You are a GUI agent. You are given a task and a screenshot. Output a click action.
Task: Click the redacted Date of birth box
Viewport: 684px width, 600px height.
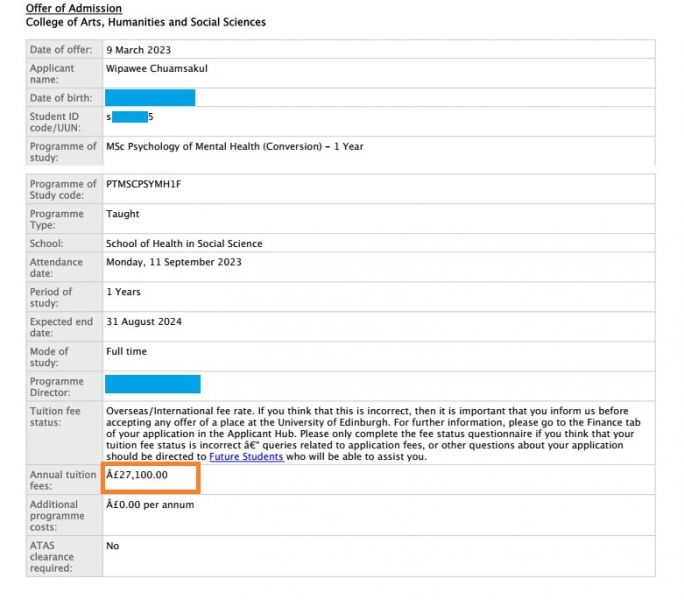click(150, 98)
